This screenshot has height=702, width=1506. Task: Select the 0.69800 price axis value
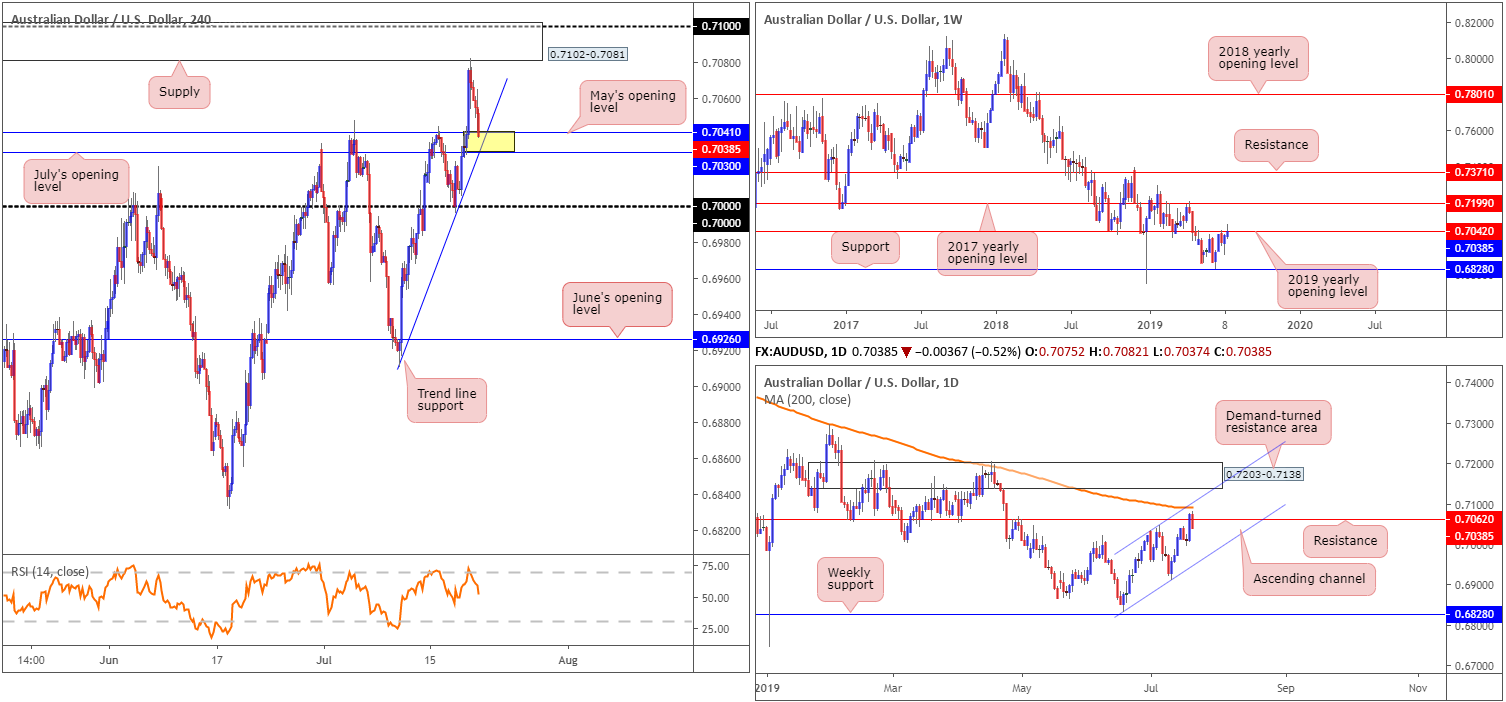pos(721,243)
